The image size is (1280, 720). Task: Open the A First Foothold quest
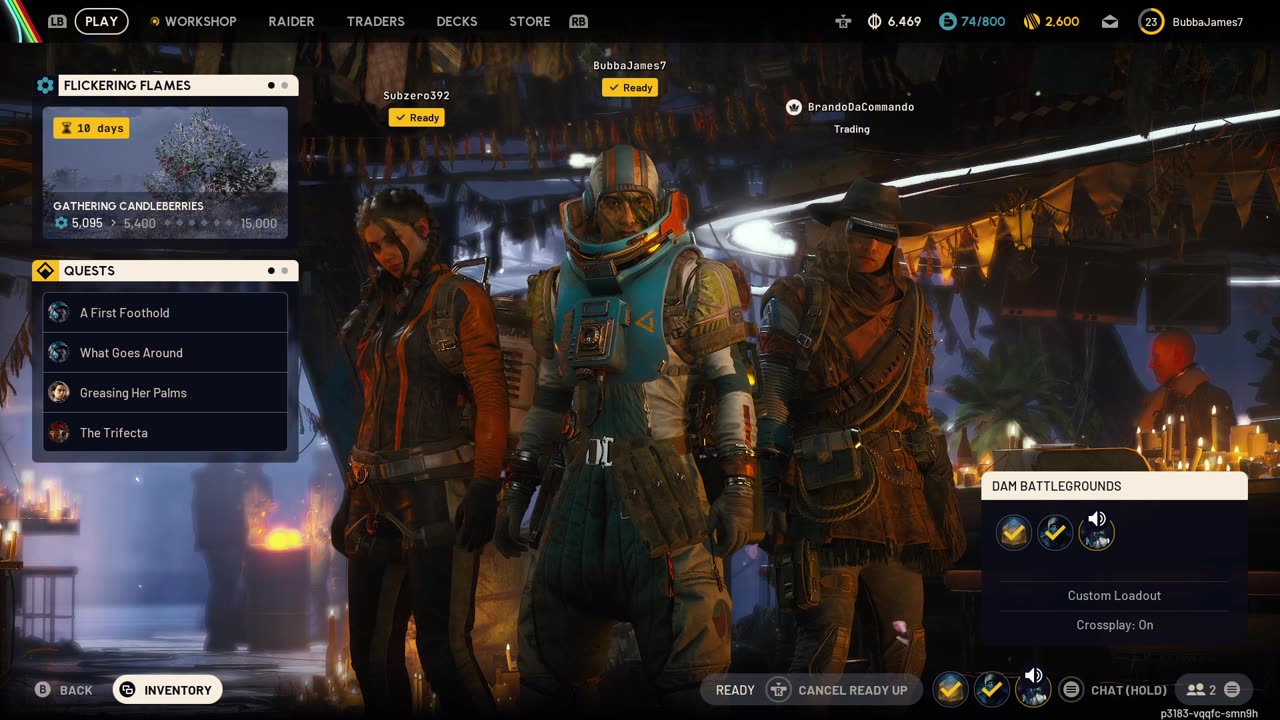165,313
